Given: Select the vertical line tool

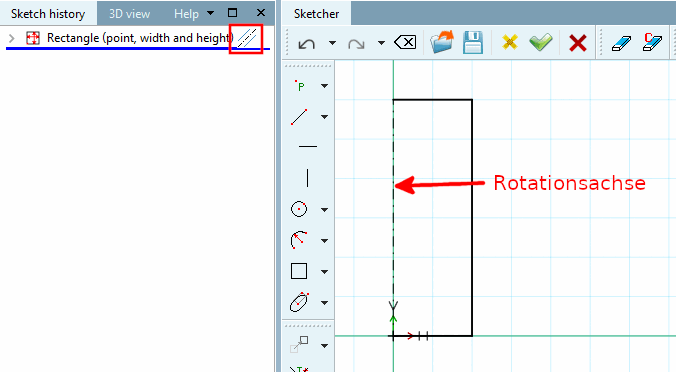Looking at the screenshot, I should click(x=307, y=178).
